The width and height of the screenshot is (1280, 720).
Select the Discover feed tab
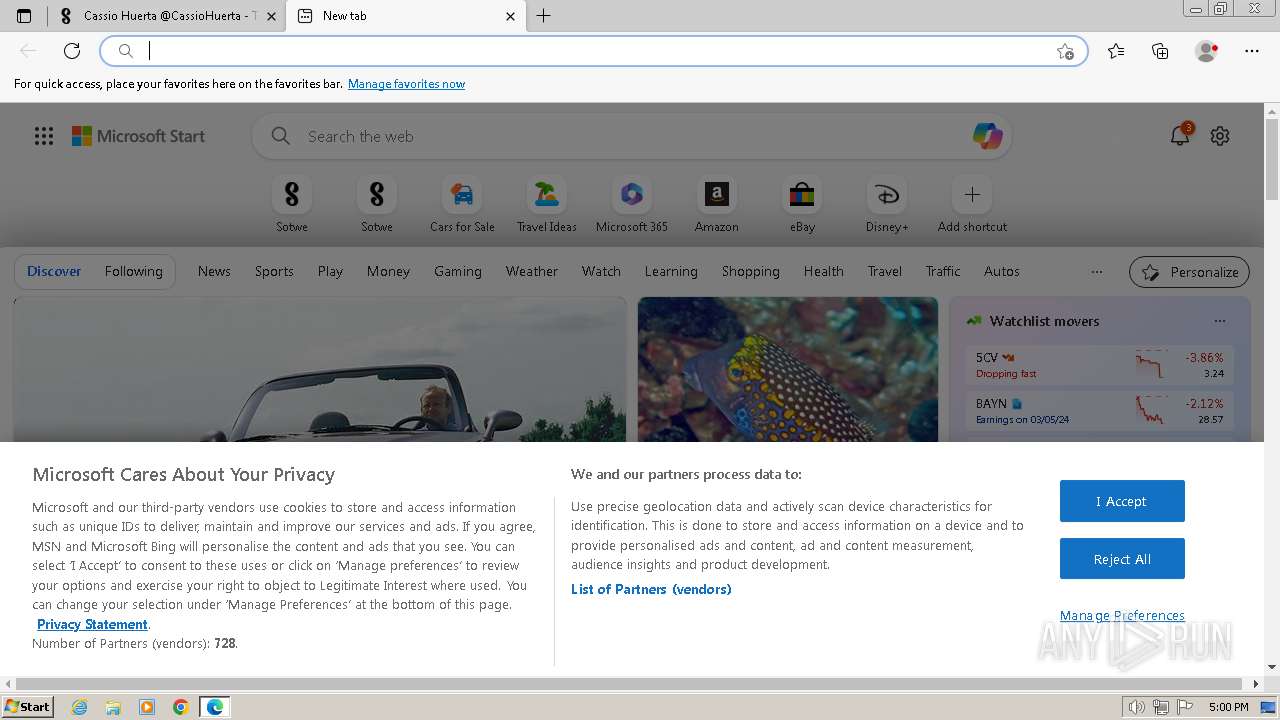pyautogui.click(x=54, y=271)
